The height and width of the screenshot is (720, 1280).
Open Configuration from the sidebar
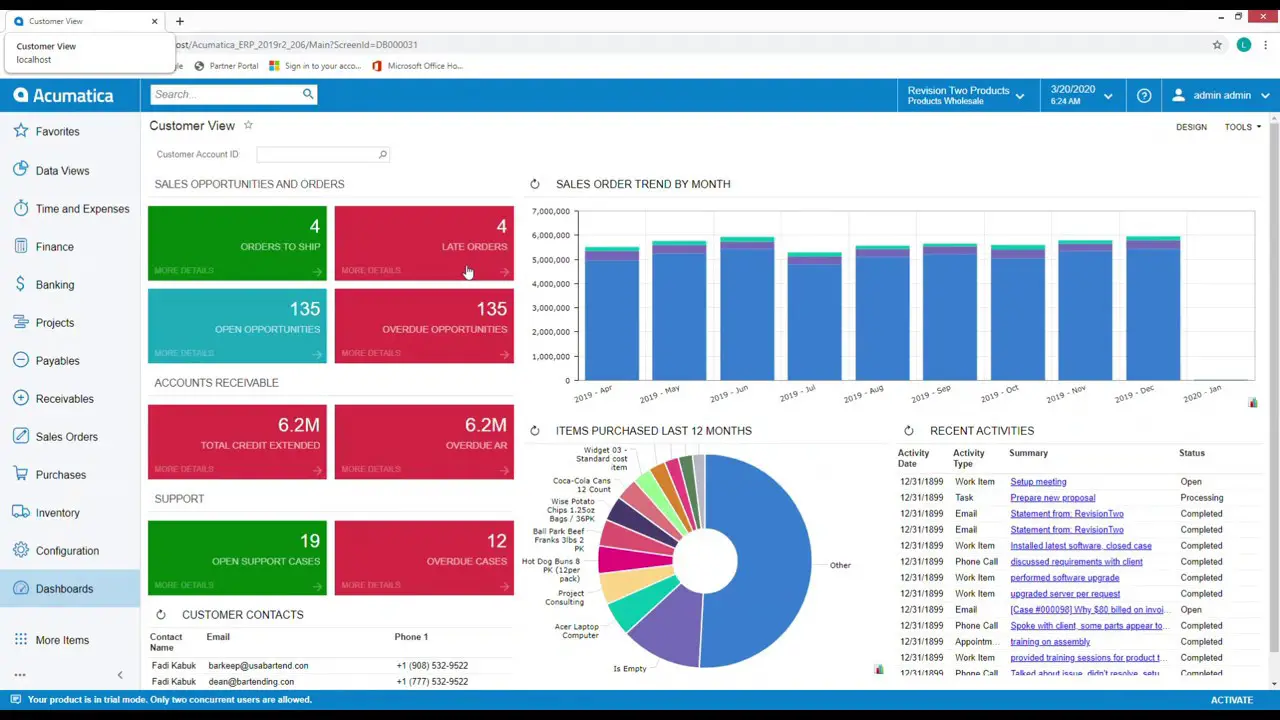click(67, 550)
